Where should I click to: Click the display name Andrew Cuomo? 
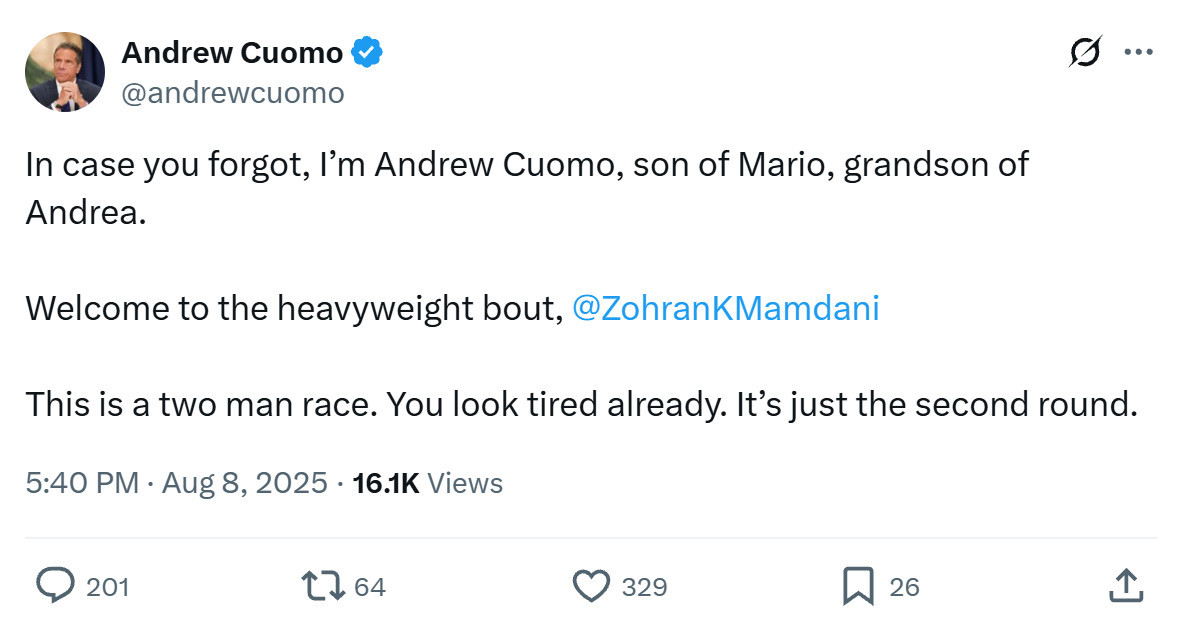232,53
